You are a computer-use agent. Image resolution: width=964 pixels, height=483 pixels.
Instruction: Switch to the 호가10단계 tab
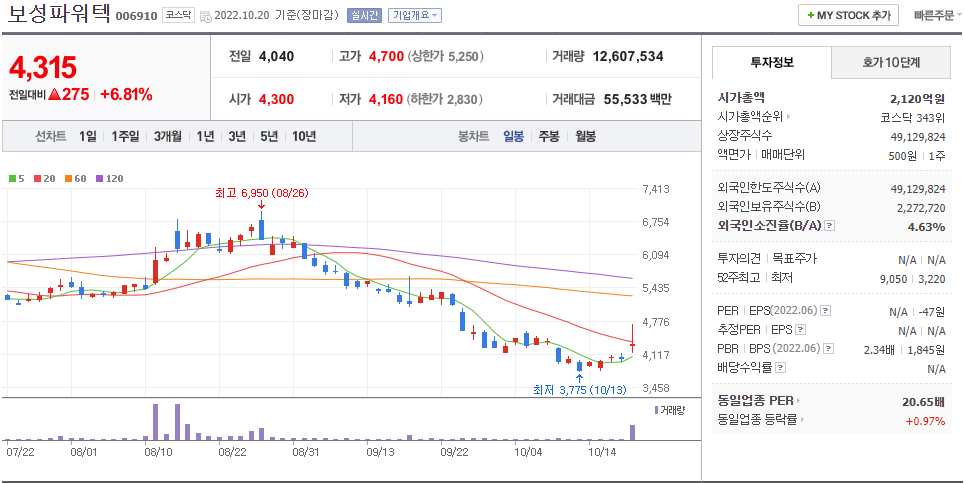click(890, 62)
